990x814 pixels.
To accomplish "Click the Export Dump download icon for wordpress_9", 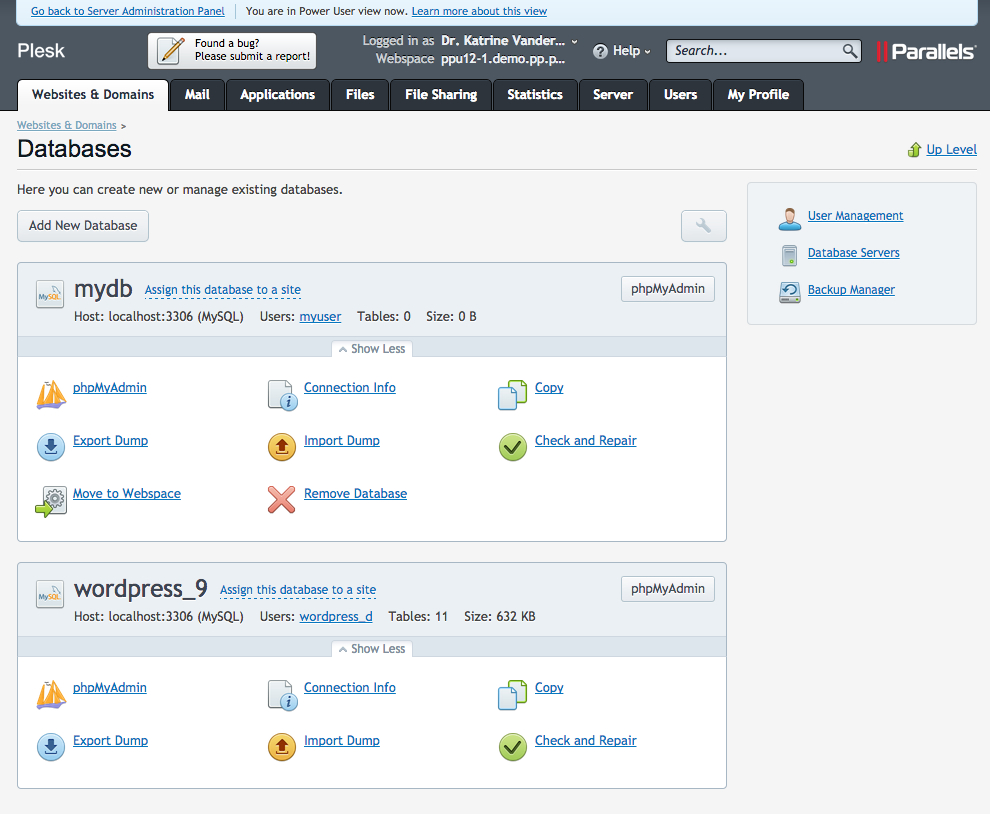I will [x=51, y=747].
